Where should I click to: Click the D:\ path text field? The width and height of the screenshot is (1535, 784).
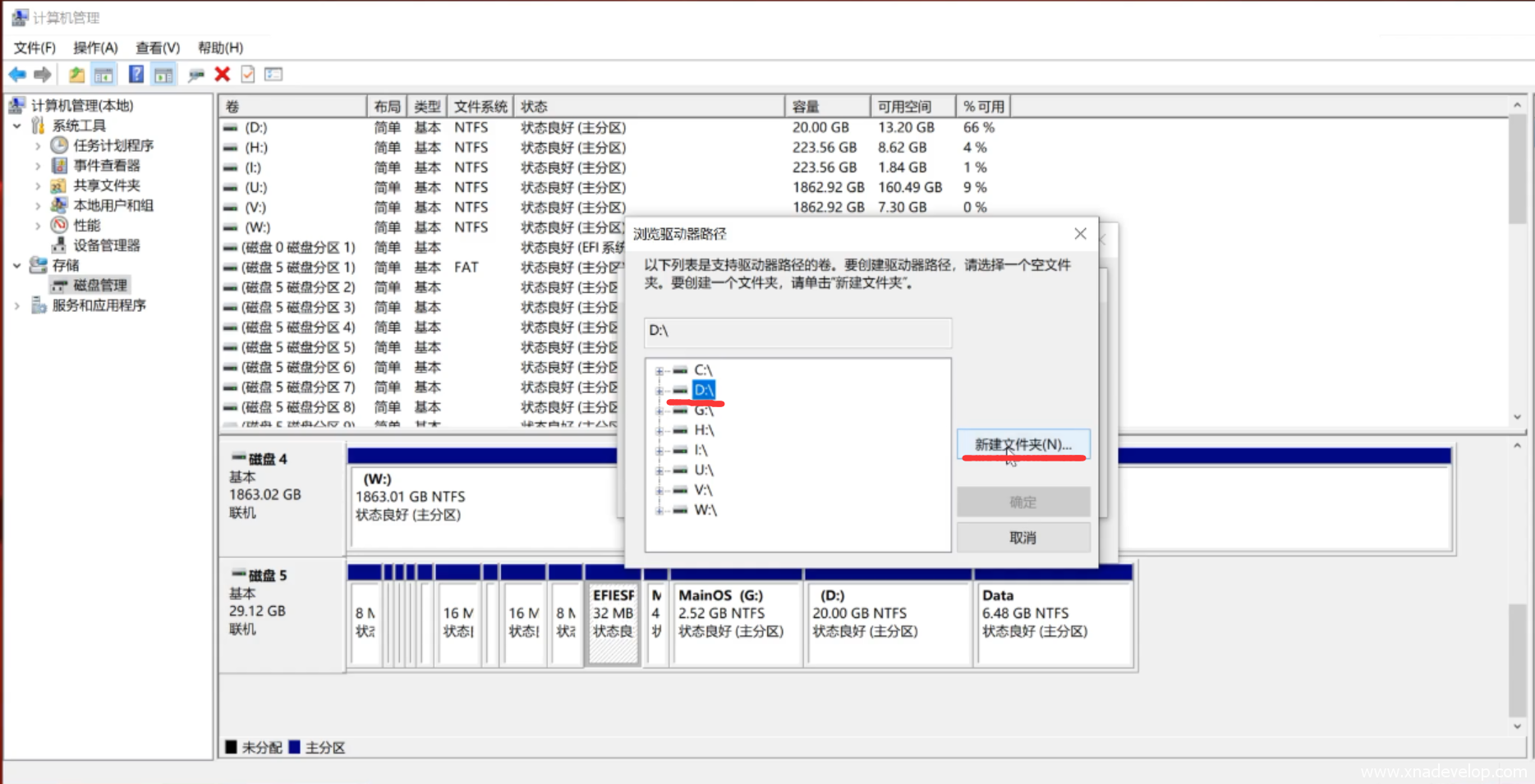coord(797,331)
